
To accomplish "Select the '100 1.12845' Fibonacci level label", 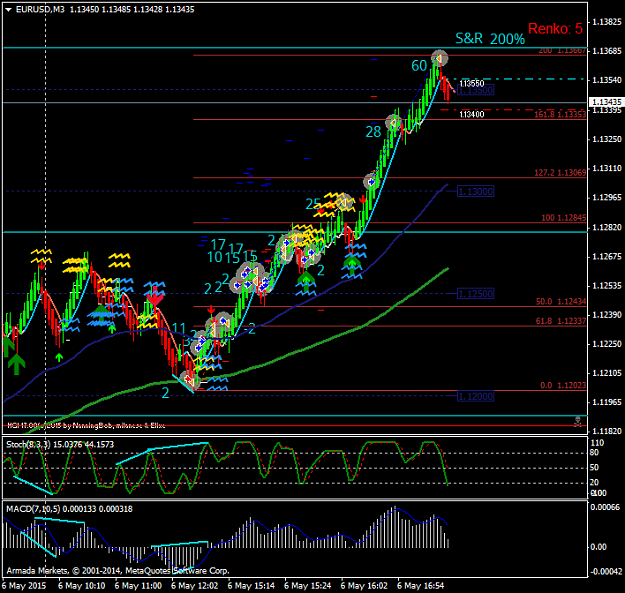I will click(x=564, y=218).
